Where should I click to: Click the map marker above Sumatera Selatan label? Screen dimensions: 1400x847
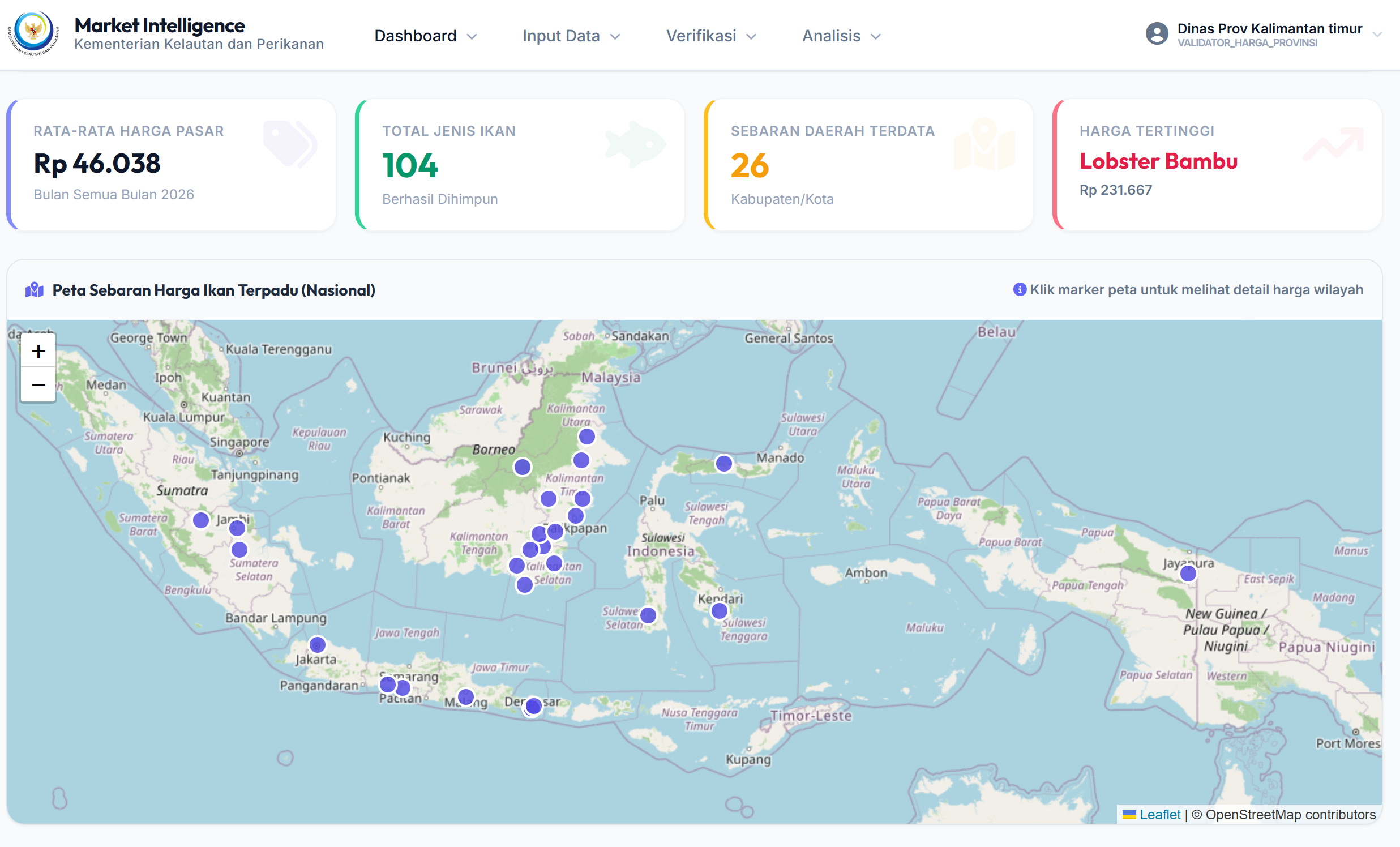point(239,550)
